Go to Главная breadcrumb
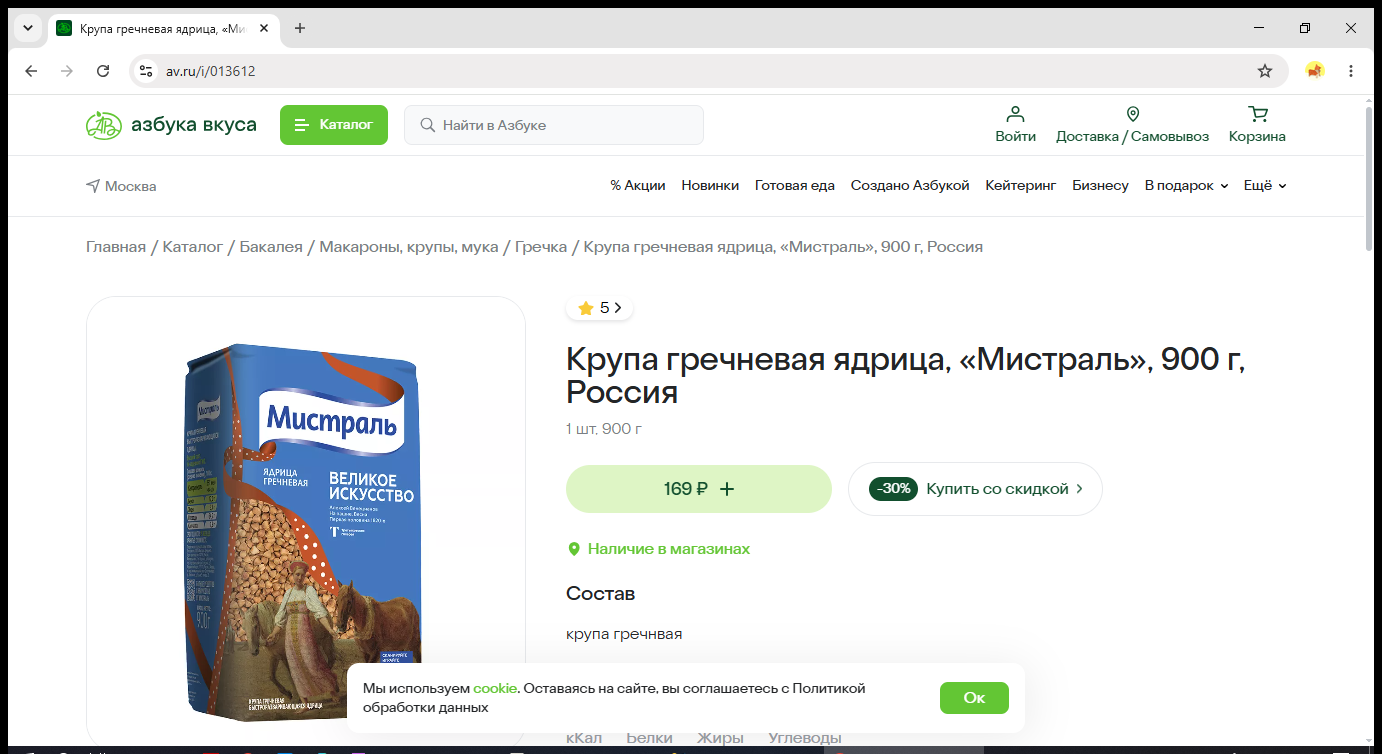 coord(116,247)
